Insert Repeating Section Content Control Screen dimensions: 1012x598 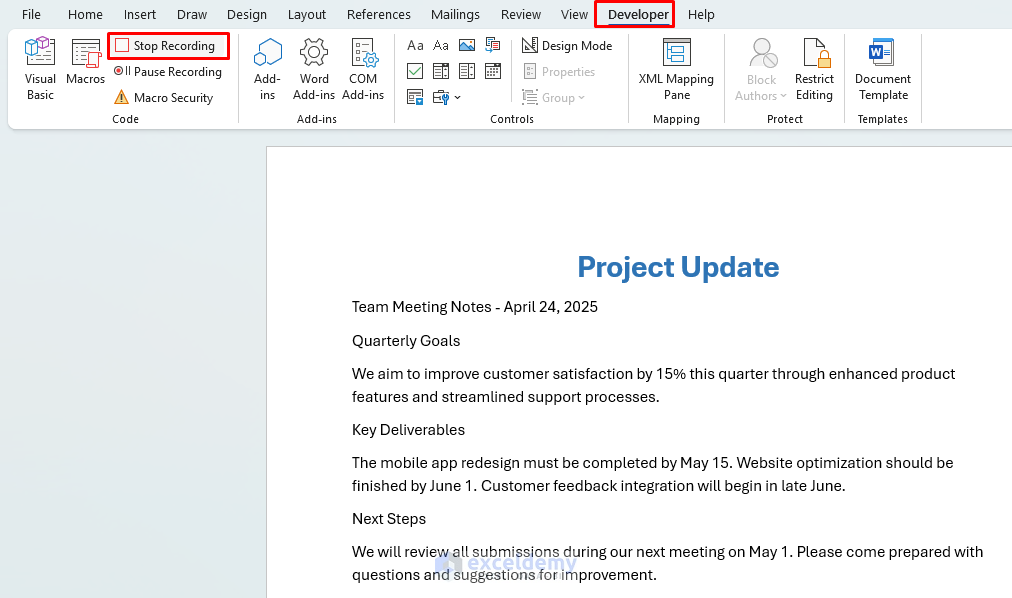(415, 97)
